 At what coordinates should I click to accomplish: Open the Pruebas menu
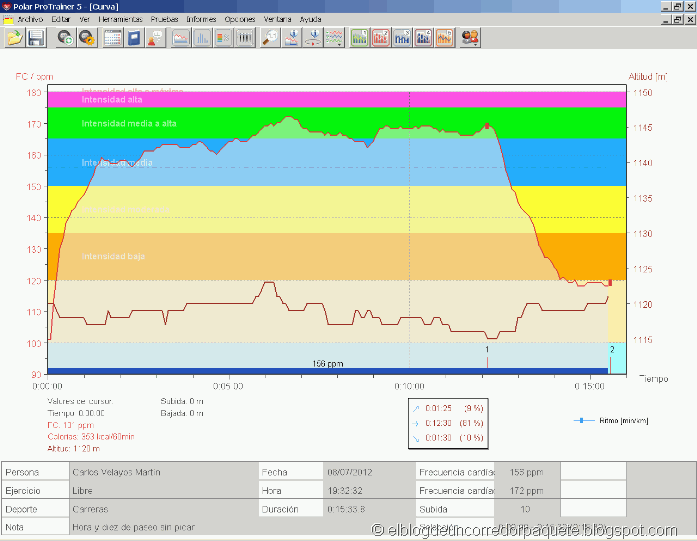164,19
